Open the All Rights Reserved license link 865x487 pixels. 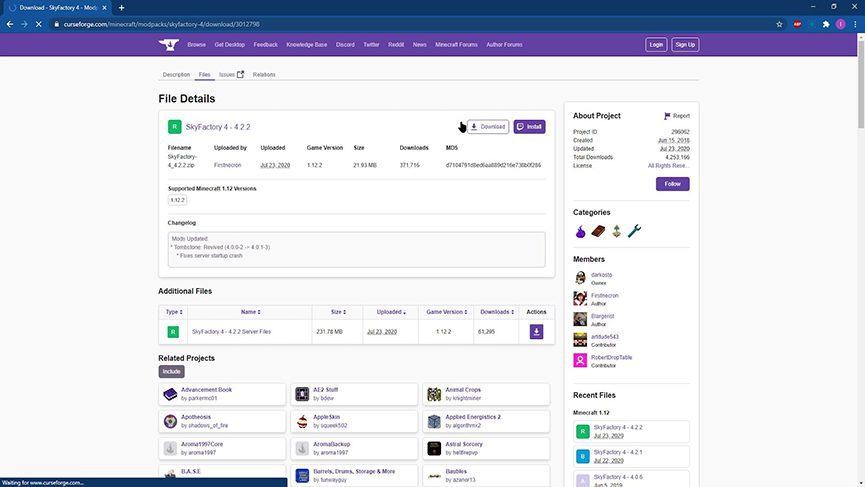click(668, 165)
